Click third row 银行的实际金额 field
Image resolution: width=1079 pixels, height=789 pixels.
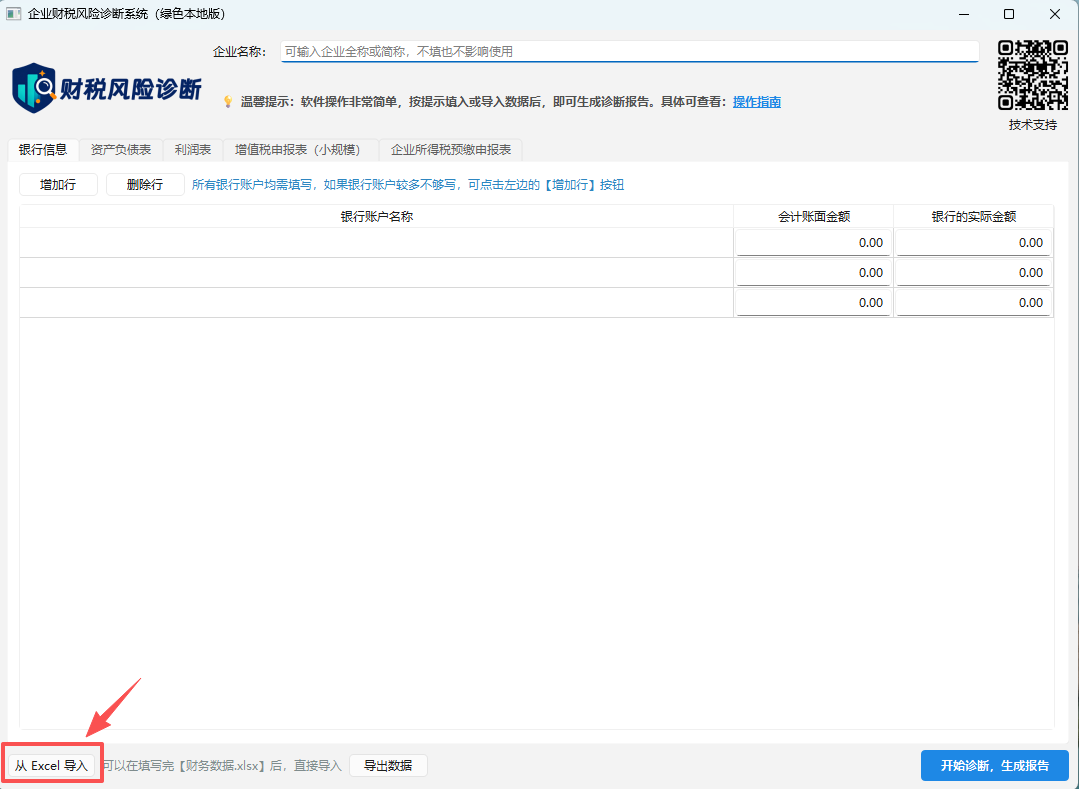point(974,303)
